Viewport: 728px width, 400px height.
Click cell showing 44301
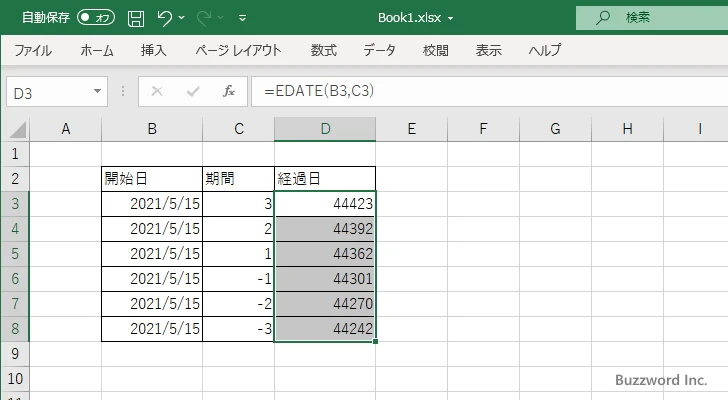325,279
